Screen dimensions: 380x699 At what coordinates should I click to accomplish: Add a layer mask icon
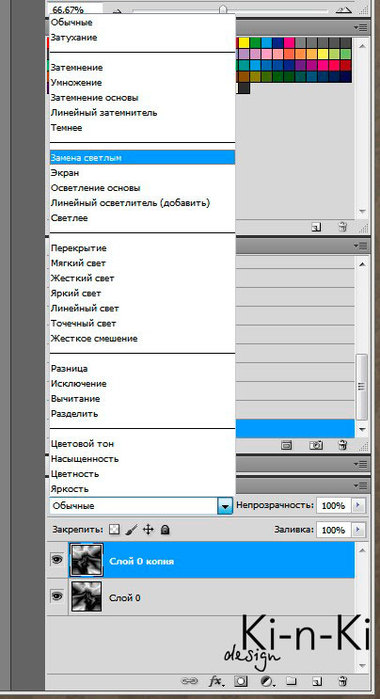pyautogui.click(x=241, y=681)
